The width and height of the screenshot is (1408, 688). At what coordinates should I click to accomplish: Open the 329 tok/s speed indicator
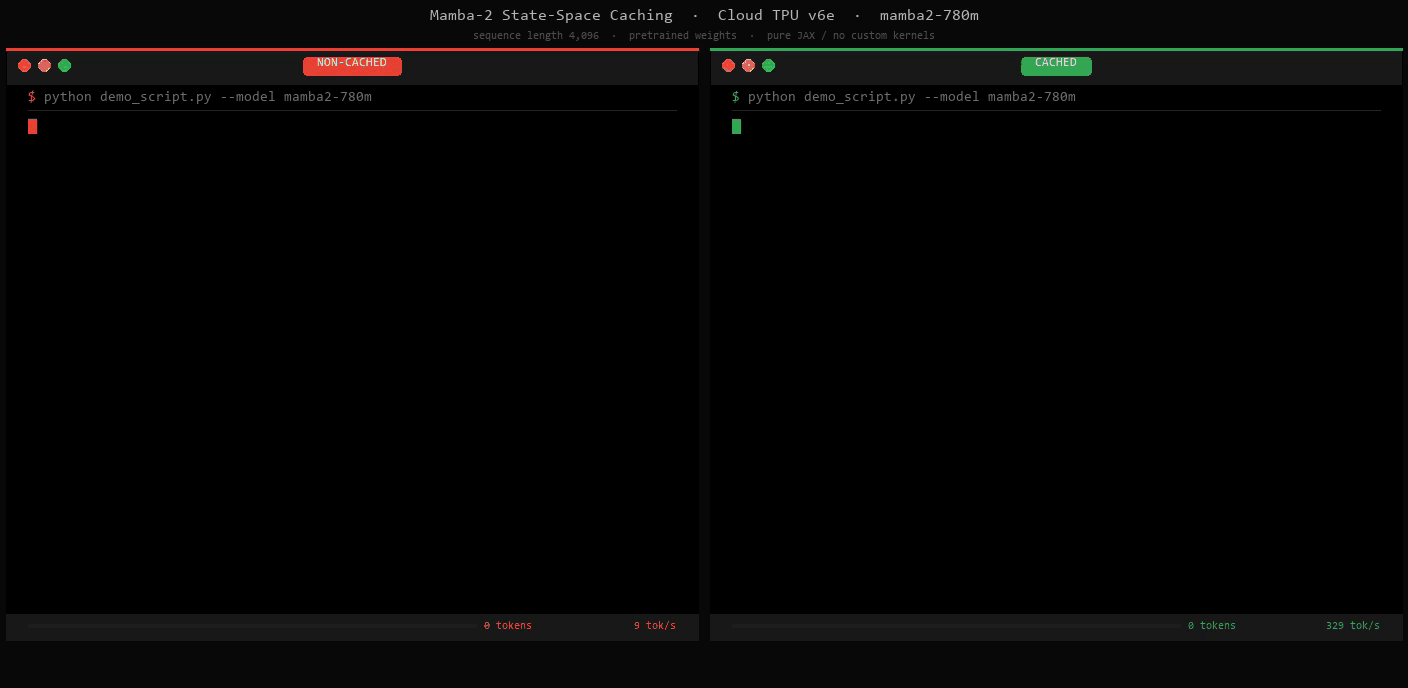(x=1352, y=625)
